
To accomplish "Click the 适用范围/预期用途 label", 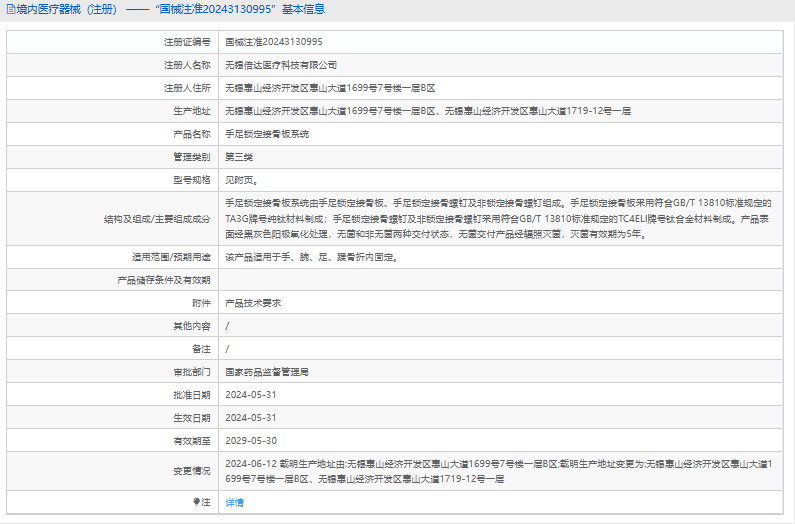I will pos(171,257).
